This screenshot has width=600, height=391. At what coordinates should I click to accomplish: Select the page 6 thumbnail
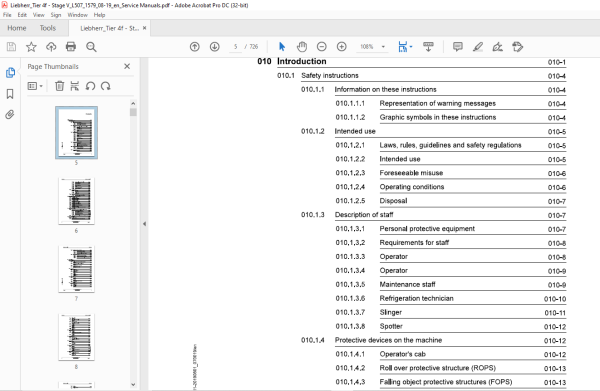click(77, 201)
